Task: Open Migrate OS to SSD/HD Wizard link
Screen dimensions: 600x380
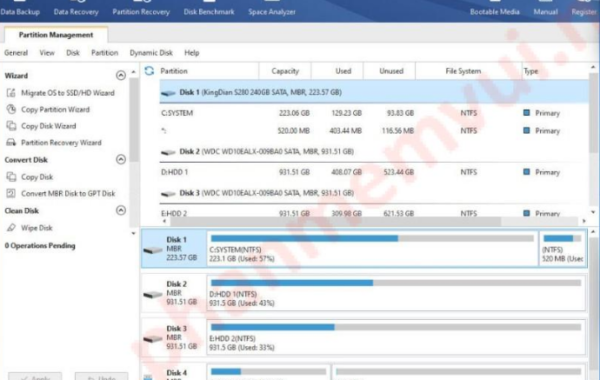Action: coord(68,93)
